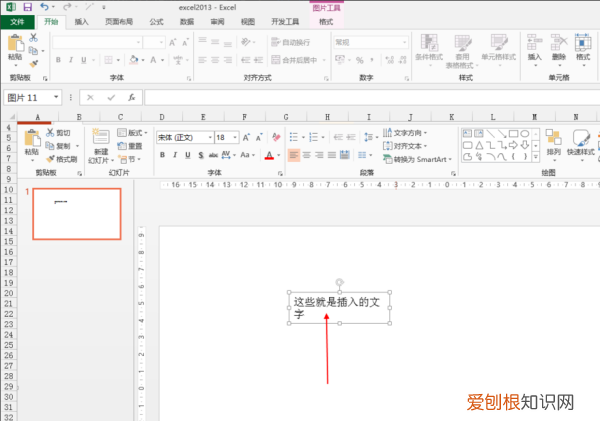Click the Redo arrow in the quick access toolbar

point(67,7)
